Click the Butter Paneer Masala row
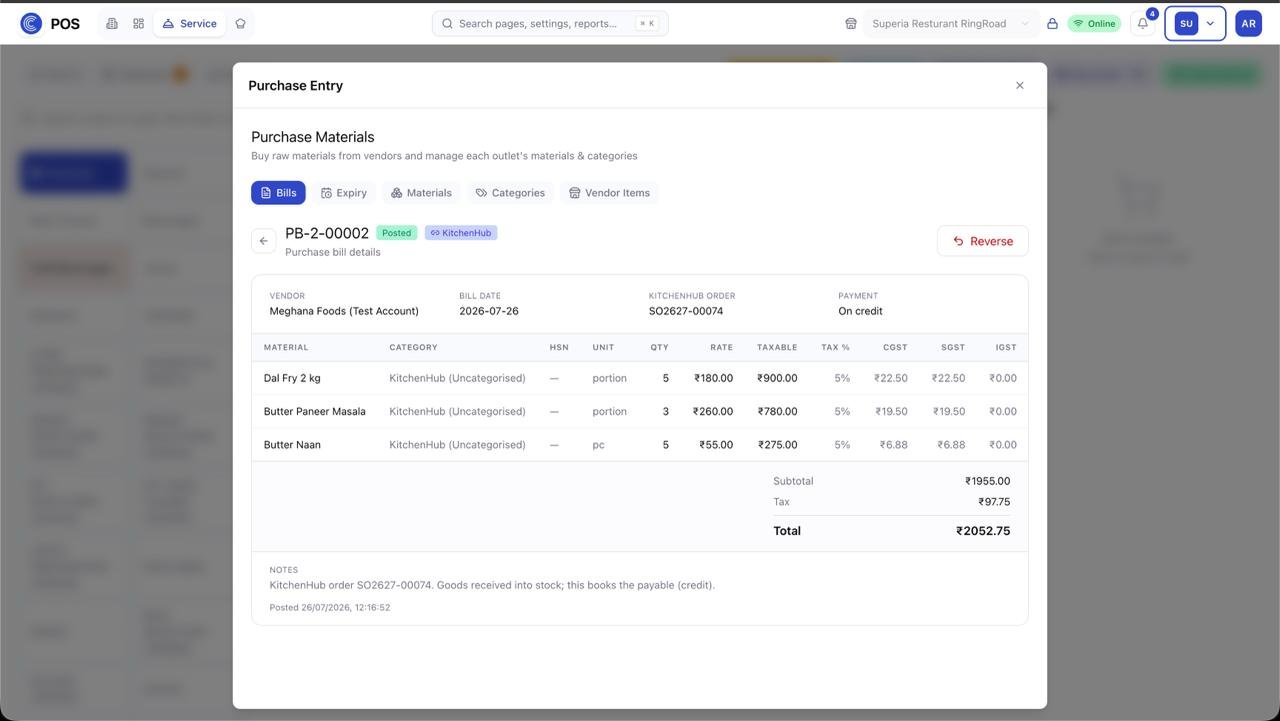Image resolution: width=1280 pixels, height=721 pixels. tap(640, 411)
